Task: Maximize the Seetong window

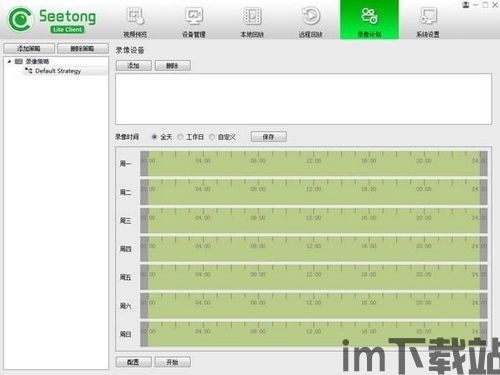Action: coord(485,5)
